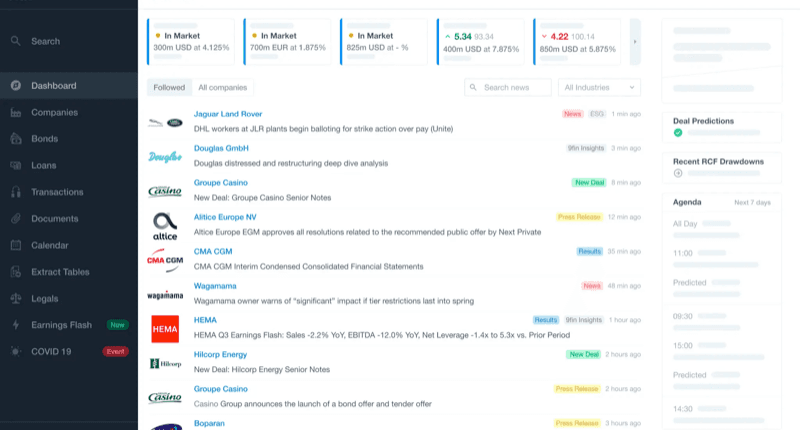Click the green Deal Predictions check icon
Image resolution: width=800 pixels, height=430 pixels.
pos(678,133)
